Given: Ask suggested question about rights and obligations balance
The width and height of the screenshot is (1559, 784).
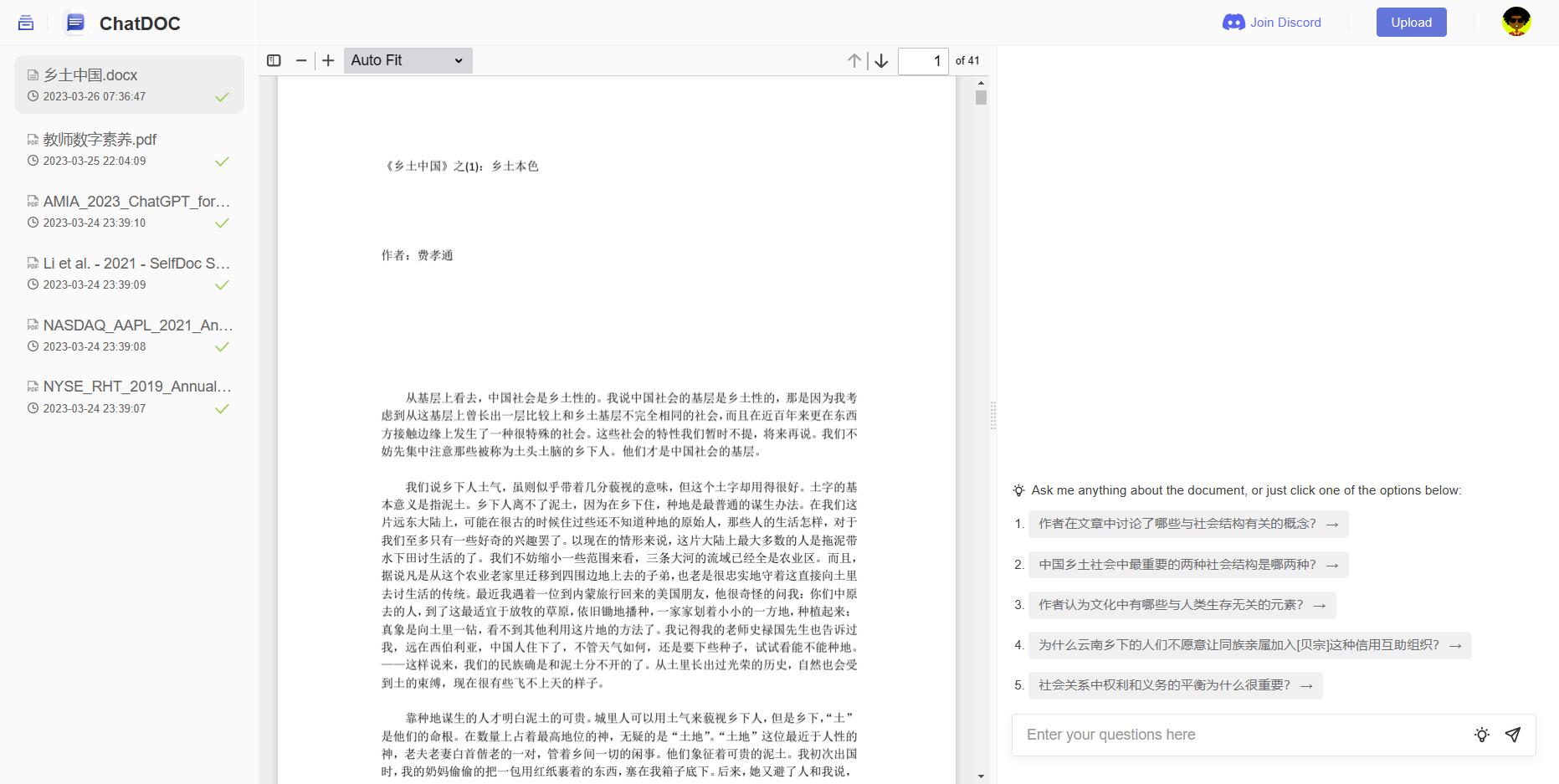Looking at the screenshot, I should [1174, 685].
